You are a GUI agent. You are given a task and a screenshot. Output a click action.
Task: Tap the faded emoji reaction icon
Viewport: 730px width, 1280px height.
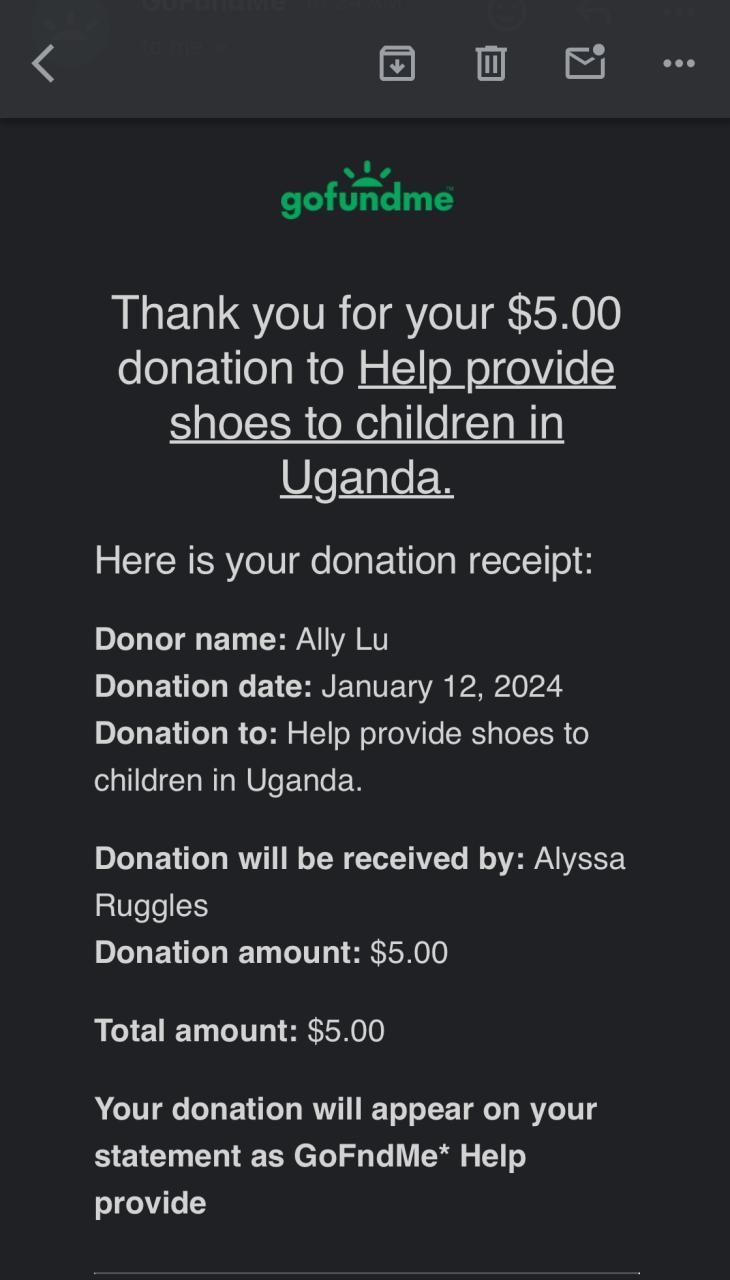506,14
